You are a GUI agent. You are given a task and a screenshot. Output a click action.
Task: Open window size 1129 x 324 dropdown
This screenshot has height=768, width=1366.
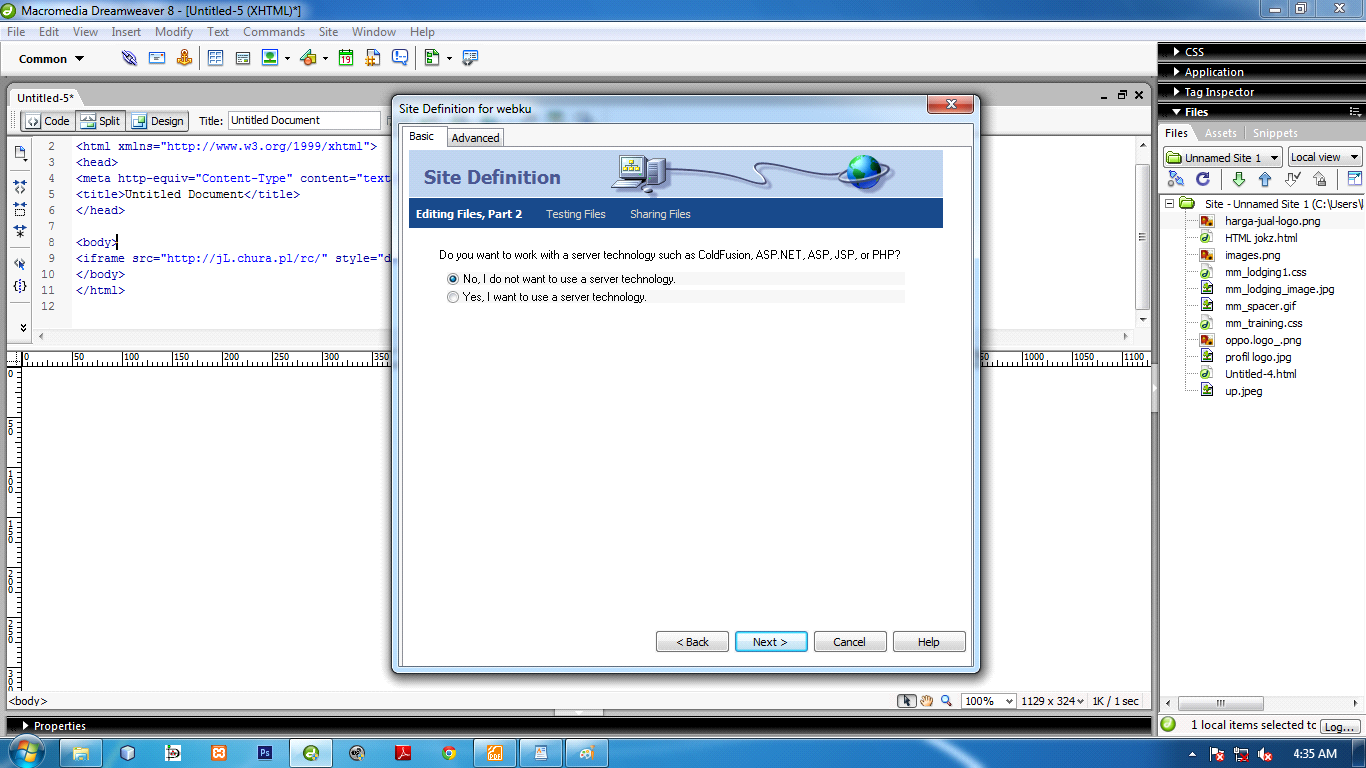point(1053,701)
